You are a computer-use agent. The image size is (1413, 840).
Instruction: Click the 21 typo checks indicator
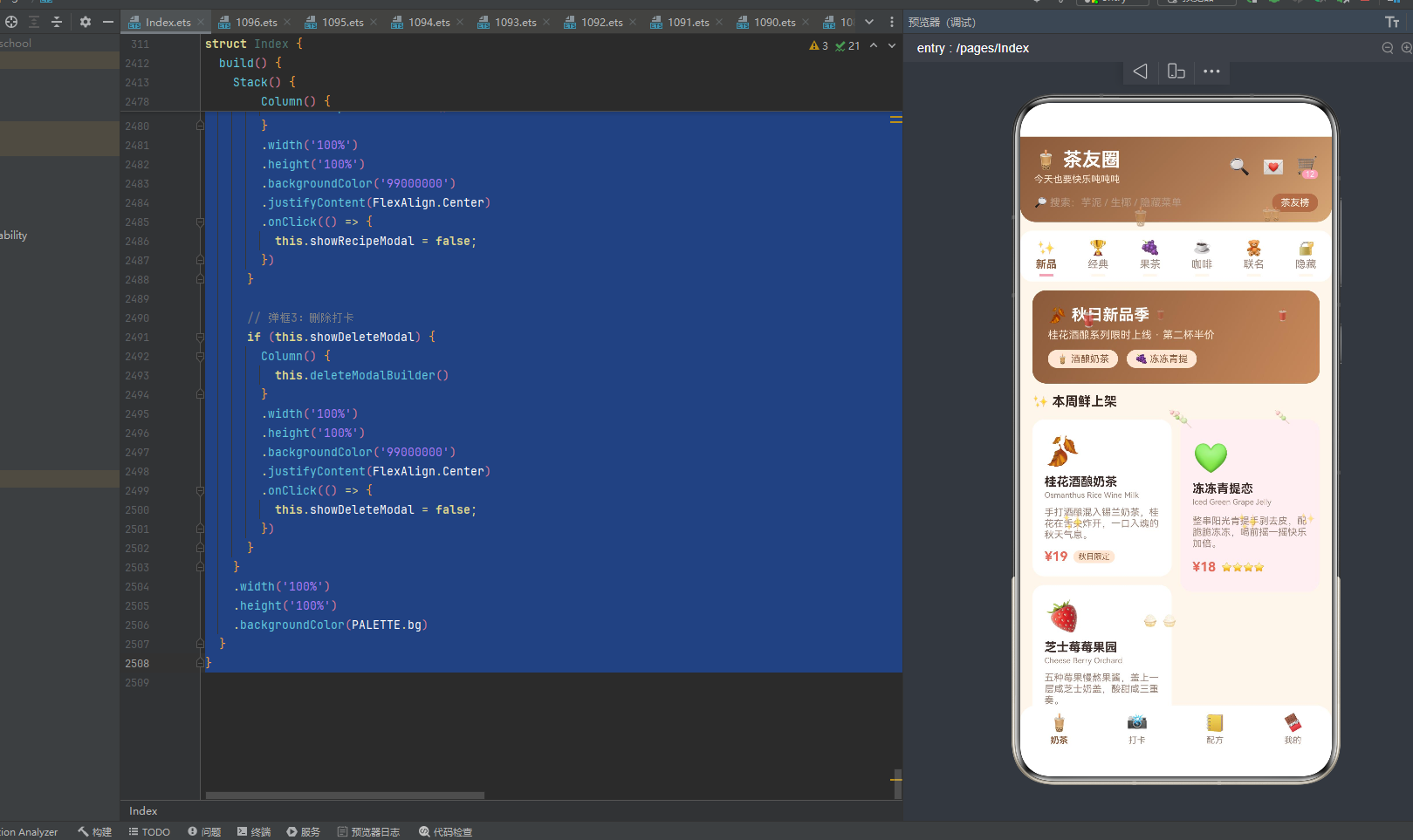click(x=847, y=45)
